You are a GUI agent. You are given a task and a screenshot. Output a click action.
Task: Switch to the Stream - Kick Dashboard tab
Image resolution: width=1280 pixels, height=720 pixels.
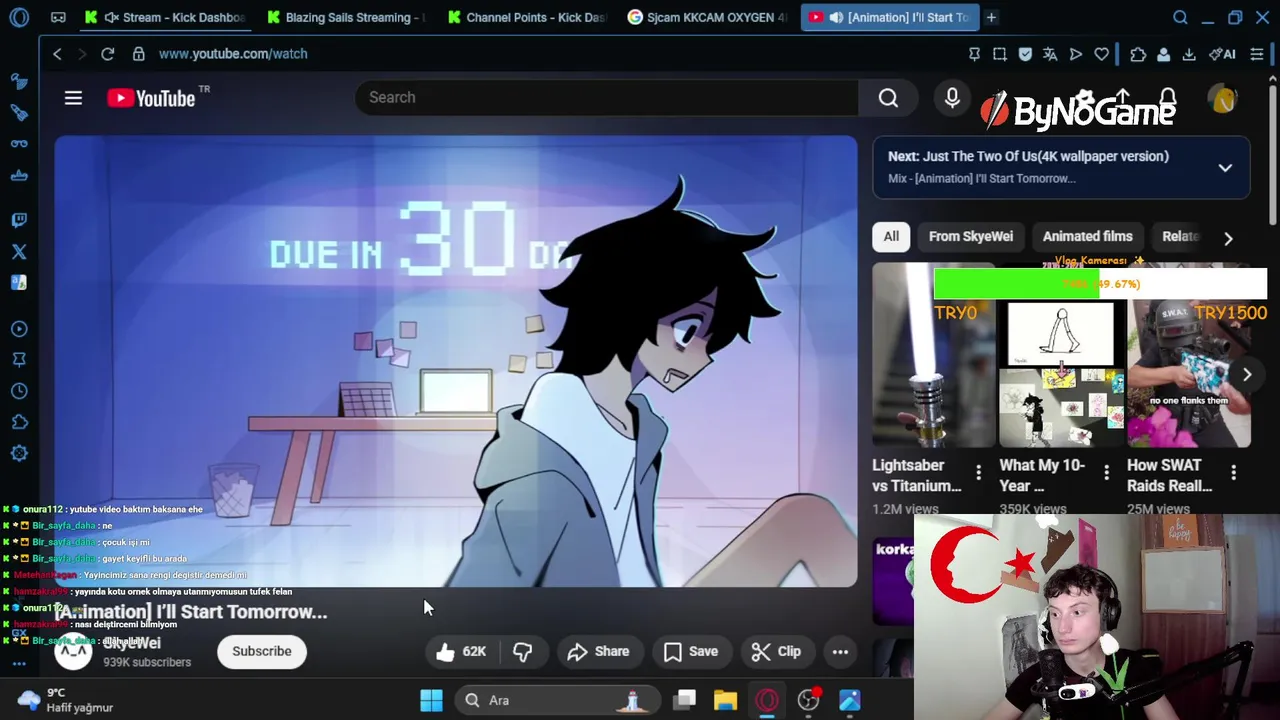click(165, 17)
